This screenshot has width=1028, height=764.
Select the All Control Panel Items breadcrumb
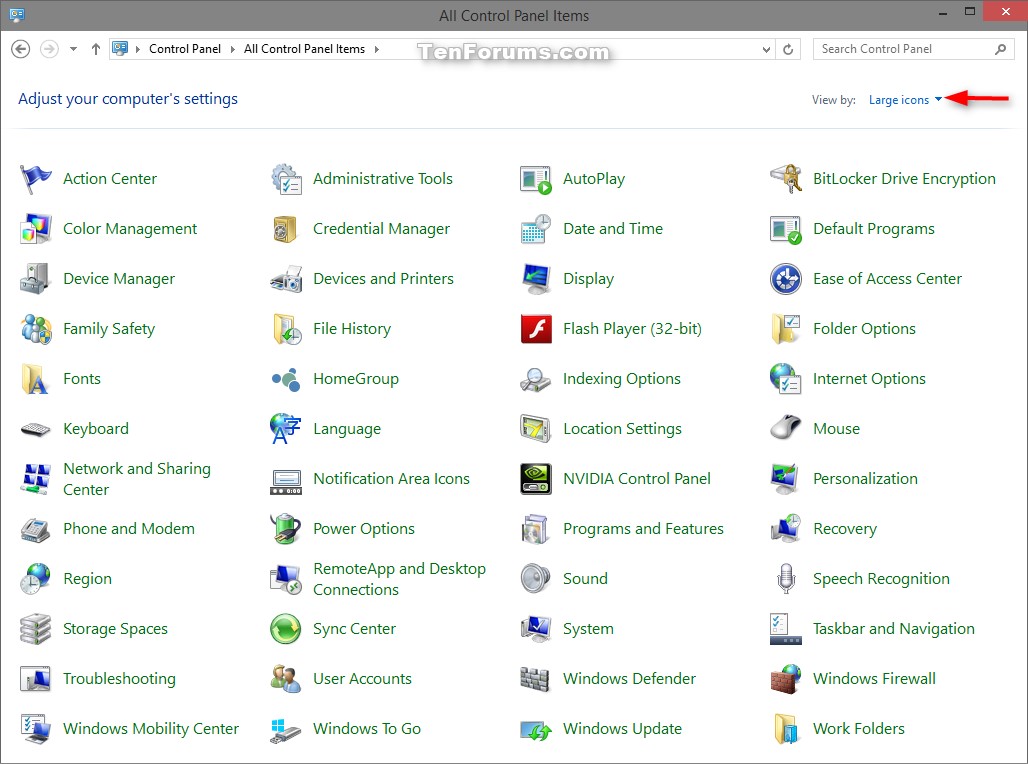click(304, 49)
